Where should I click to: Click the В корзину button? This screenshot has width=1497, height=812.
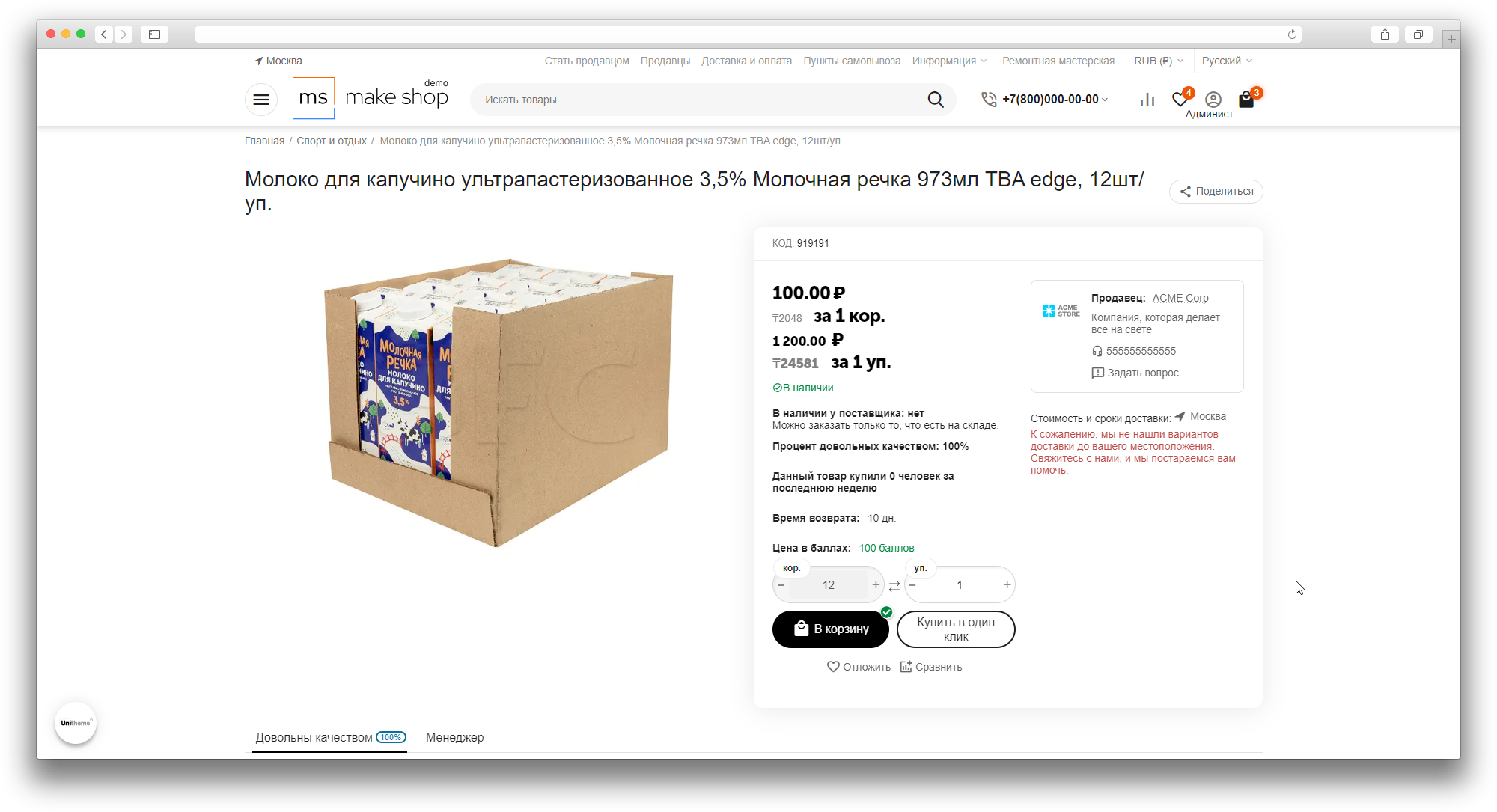point(831,629)
